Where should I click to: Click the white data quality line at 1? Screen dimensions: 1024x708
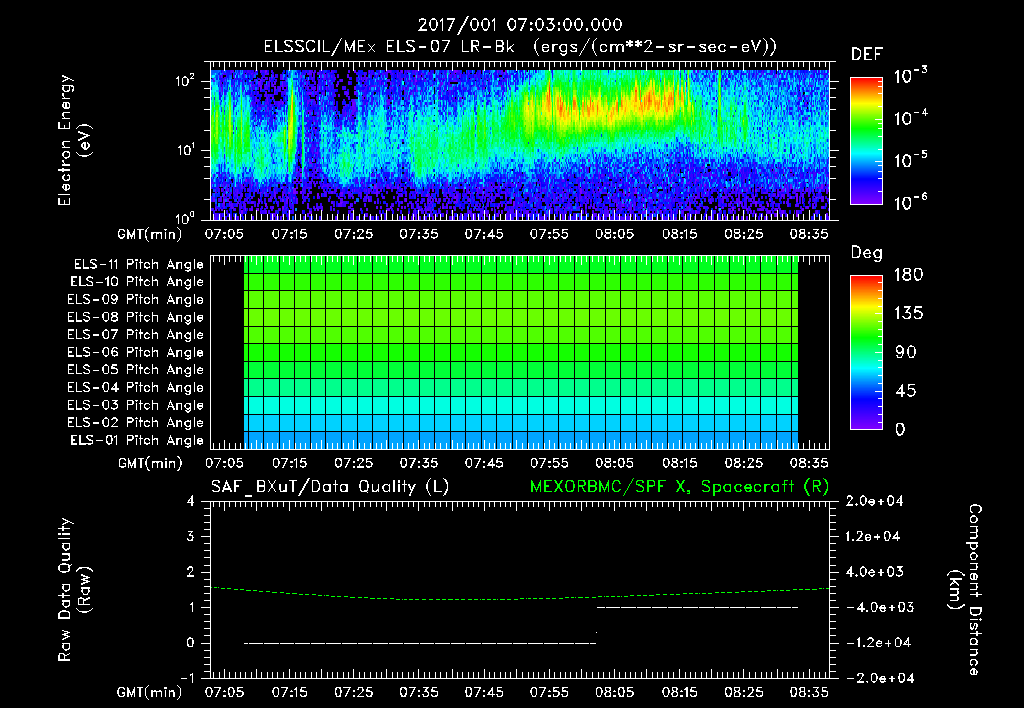[x=697, y=607]
